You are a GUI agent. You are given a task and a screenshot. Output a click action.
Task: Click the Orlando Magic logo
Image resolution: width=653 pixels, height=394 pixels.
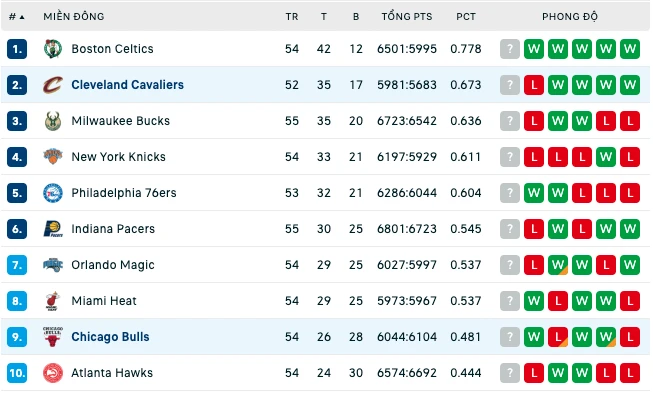pos(53,265)
